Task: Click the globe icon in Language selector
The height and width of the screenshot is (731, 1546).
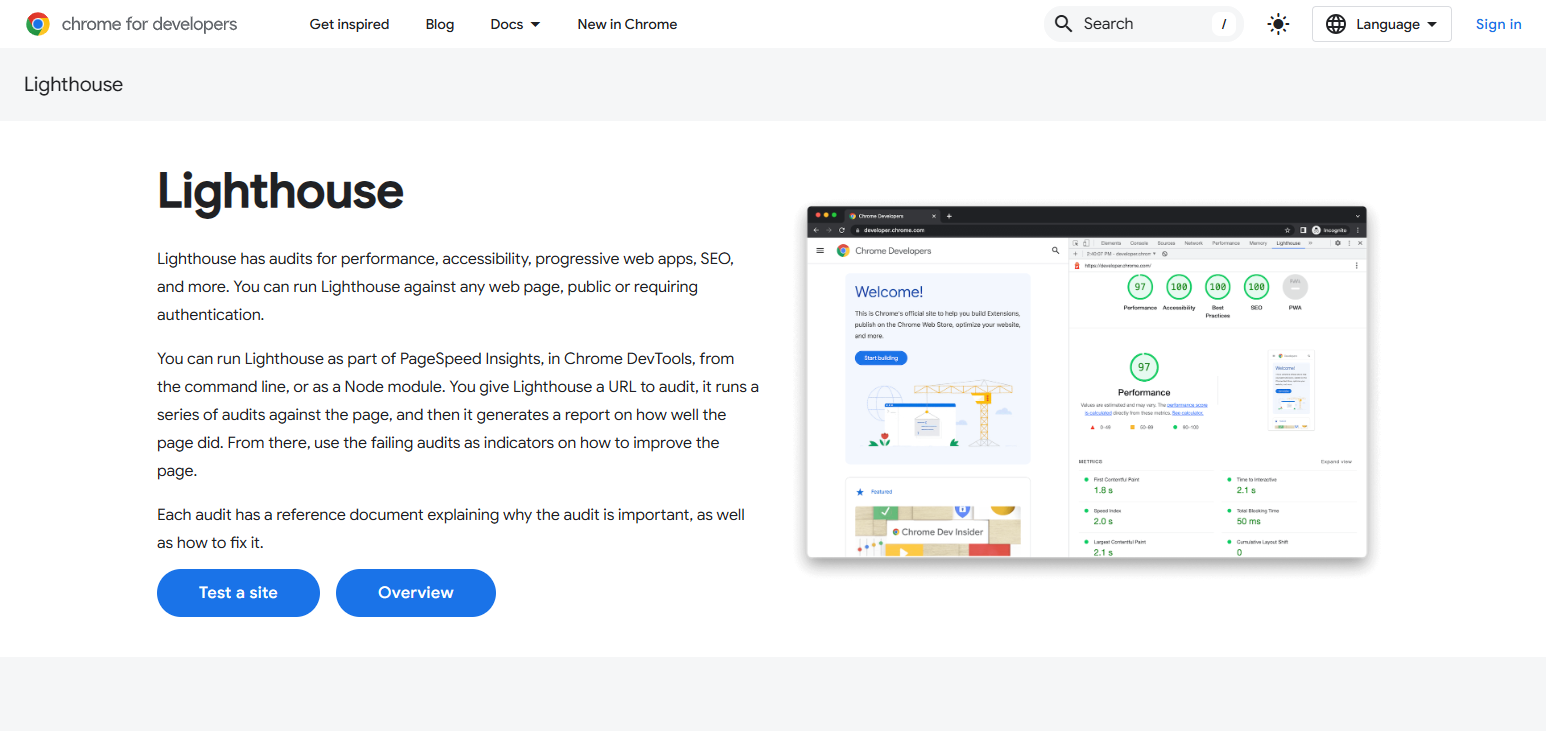Action: tap(1336, 24)
